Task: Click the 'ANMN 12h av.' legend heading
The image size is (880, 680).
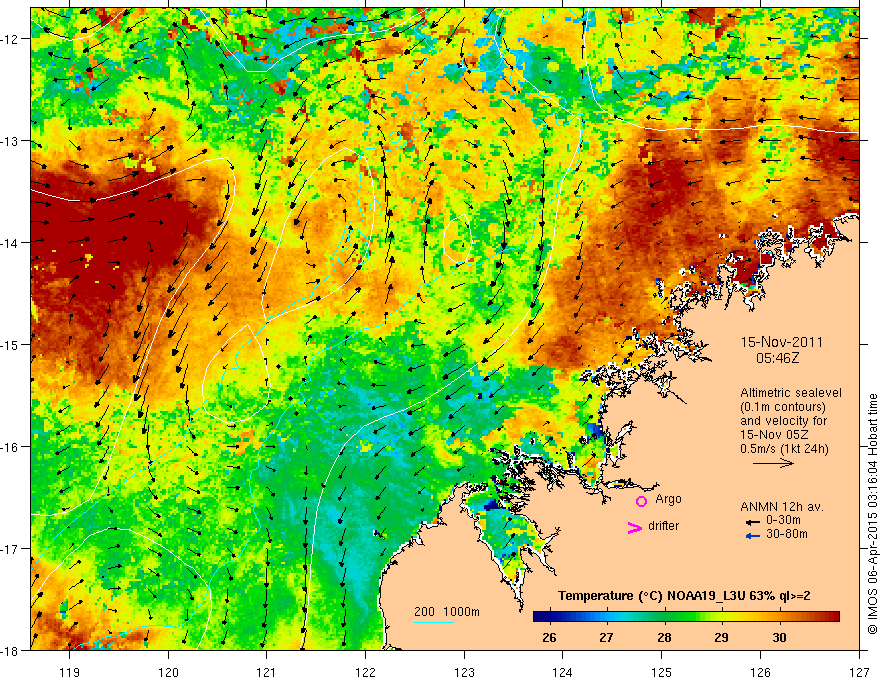Action: pos(782,507)
